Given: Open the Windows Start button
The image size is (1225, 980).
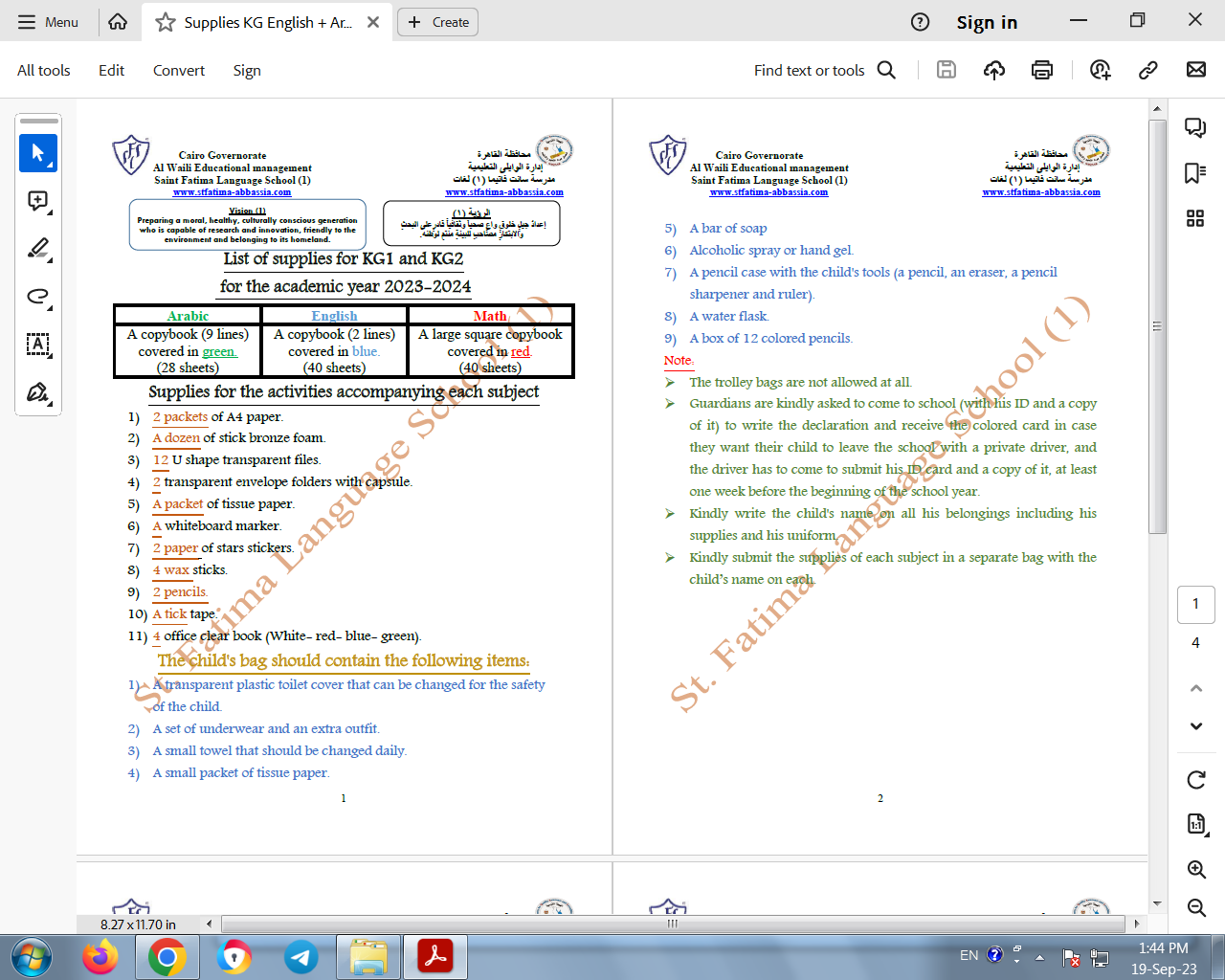Looking at the screenshot, I should tap(31, 957).
